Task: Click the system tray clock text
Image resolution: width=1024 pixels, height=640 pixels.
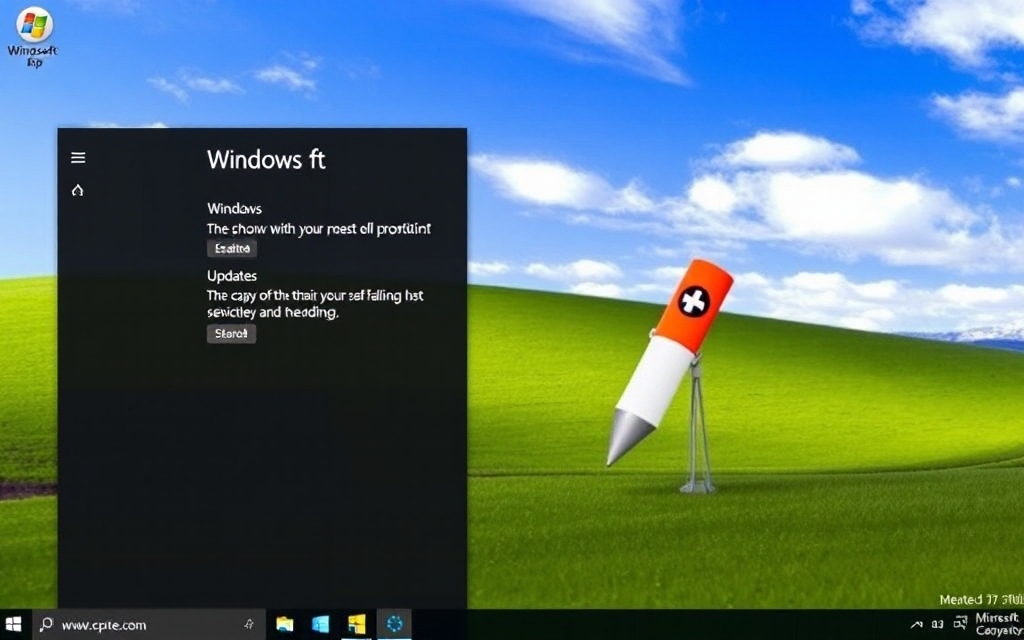Action: tap(999, 624)
